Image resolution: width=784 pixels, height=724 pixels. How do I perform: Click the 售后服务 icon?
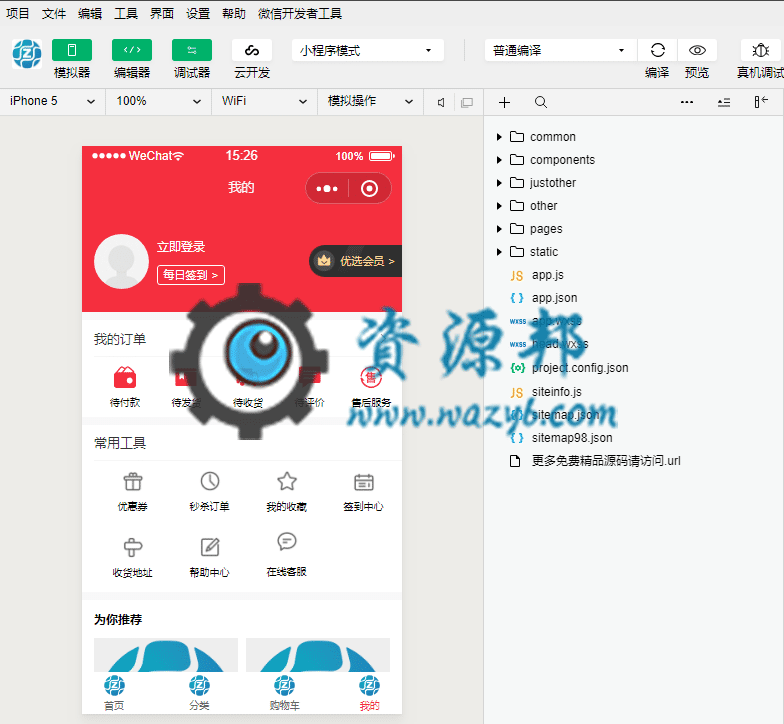click(371, 378)
